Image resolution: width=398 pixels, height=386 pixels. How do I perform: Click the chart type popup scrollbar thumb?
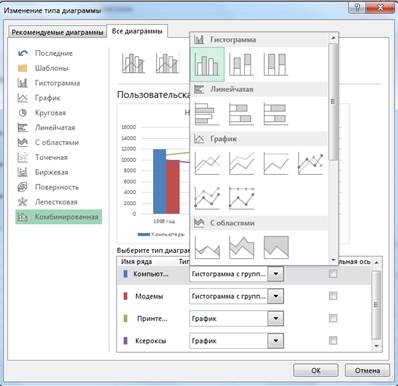point(333,102)
